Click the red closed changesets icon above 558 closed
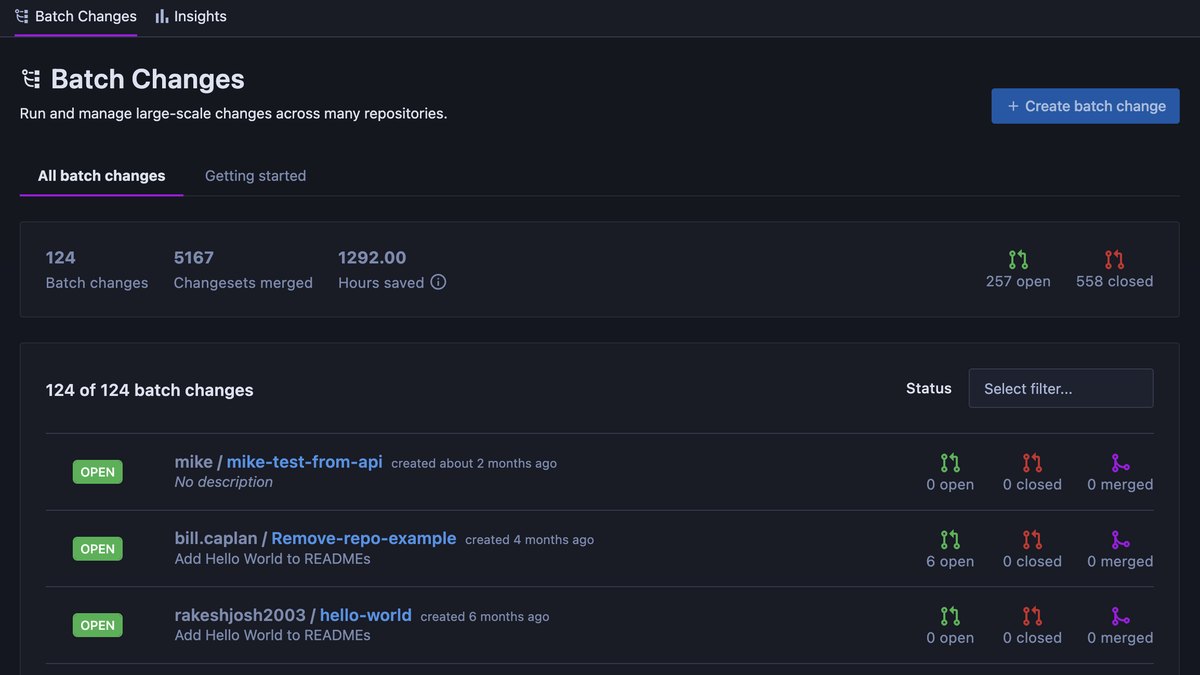Viewport: 1200px width, 675px height. 1114,260
